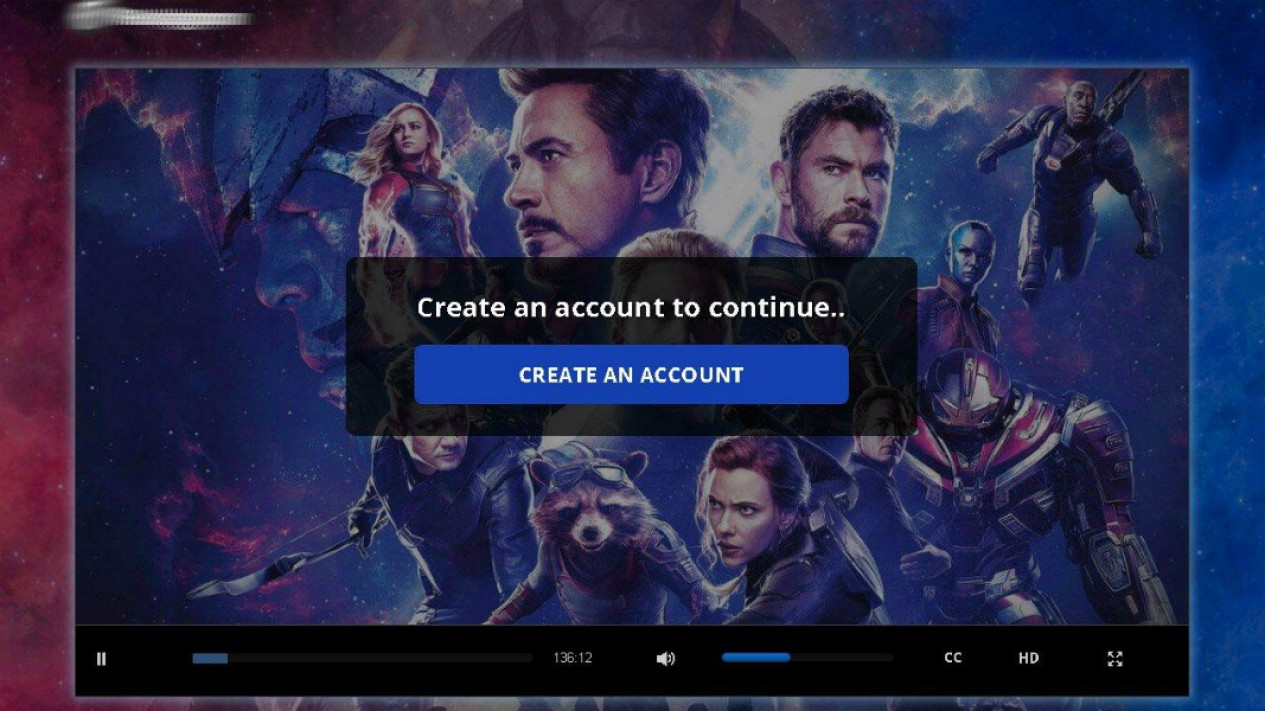The width and height of the screenshot is (1265, 711).
Task: Seek along the video progress bar
Action: (x=362, y=658)
